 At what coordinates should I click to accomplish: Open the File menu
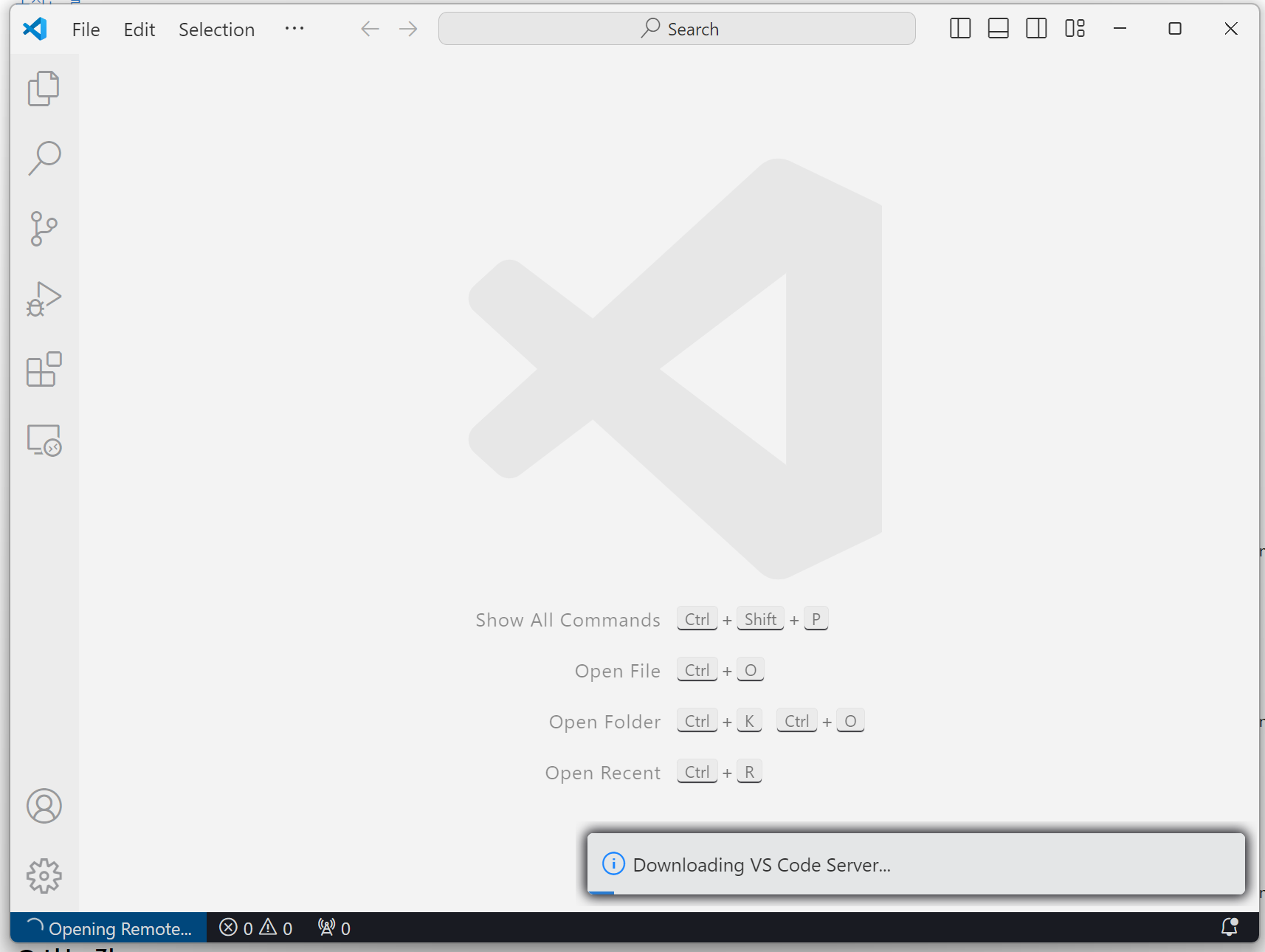coord(86,30)
